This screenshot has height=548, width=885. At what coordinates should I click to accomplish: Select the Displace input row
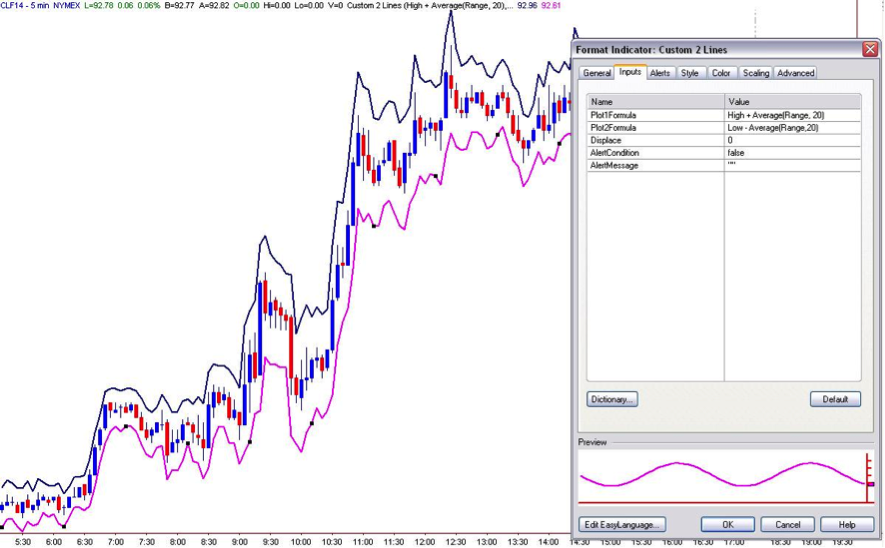point(724,140)
